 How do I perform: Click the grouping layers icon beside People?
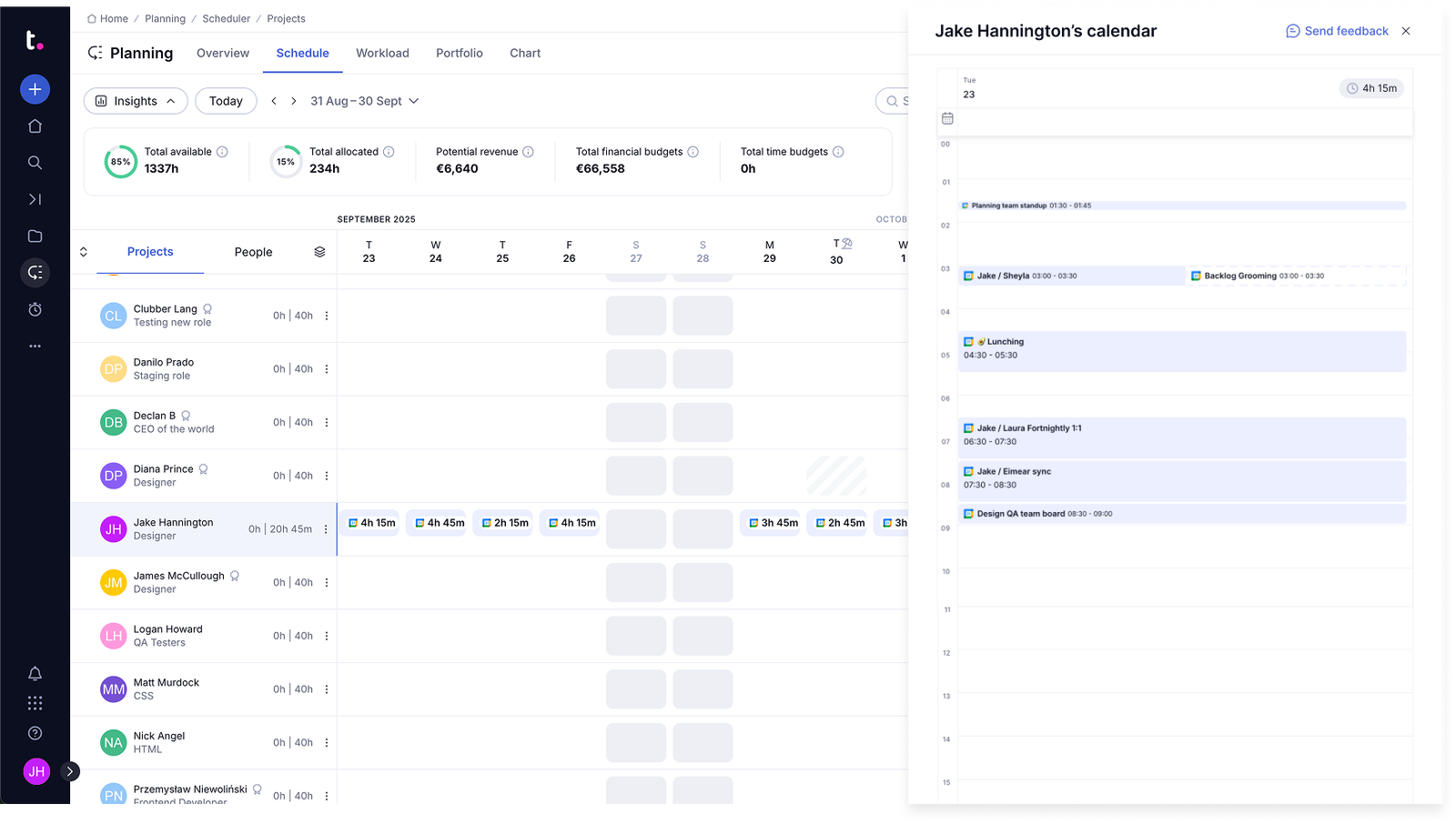pyautogui.click(x=319, y=252)
